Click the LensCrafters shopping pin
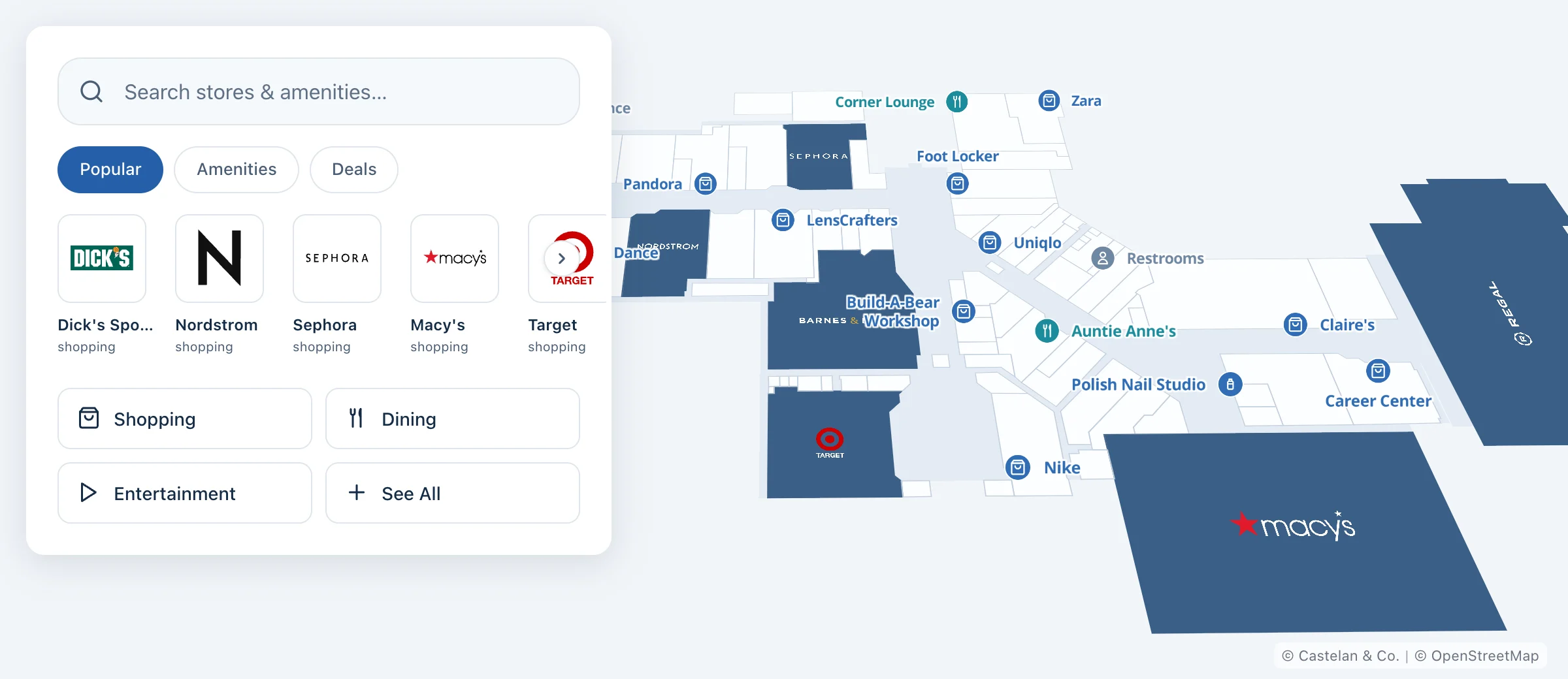This screenshot has height=679, width=1568. [x=783, y=220]
